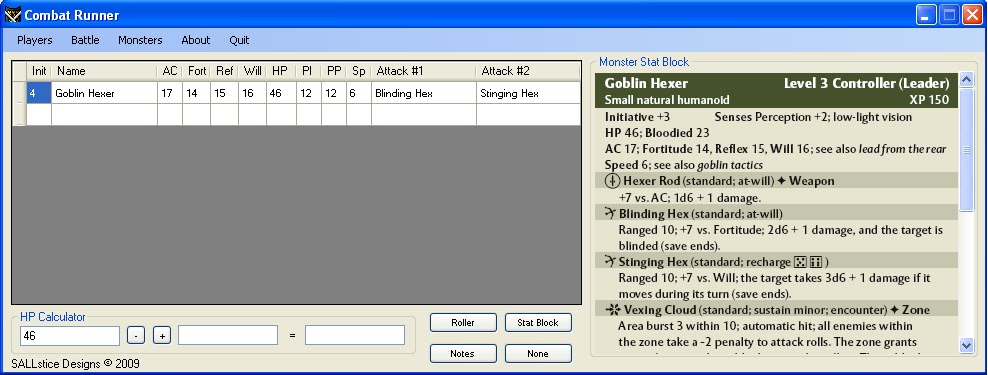Viewport: 988px width, 375px height.
Task: Click the HP 46; Bloodied 23 line
Action: (657, 133)
